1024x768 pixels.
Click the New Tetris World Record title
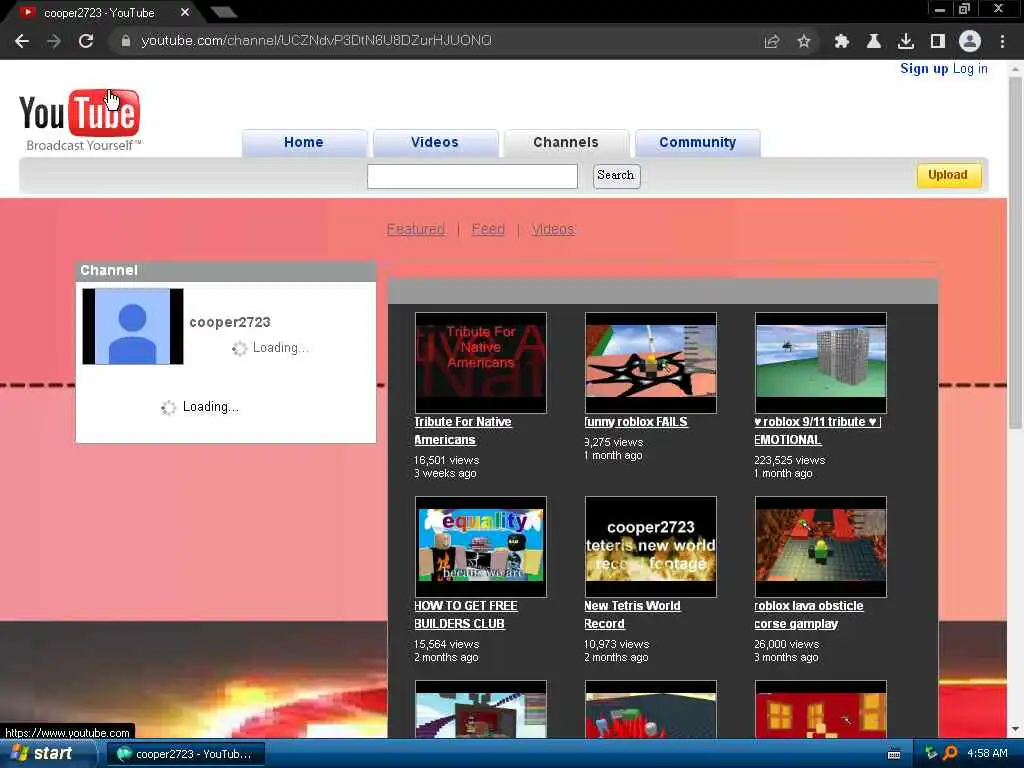pos(632,615)
